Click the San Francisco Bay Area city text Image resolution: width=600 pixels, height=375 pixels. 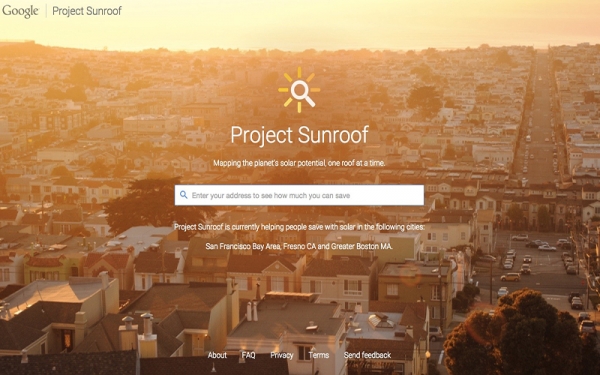tap(243, 246)
